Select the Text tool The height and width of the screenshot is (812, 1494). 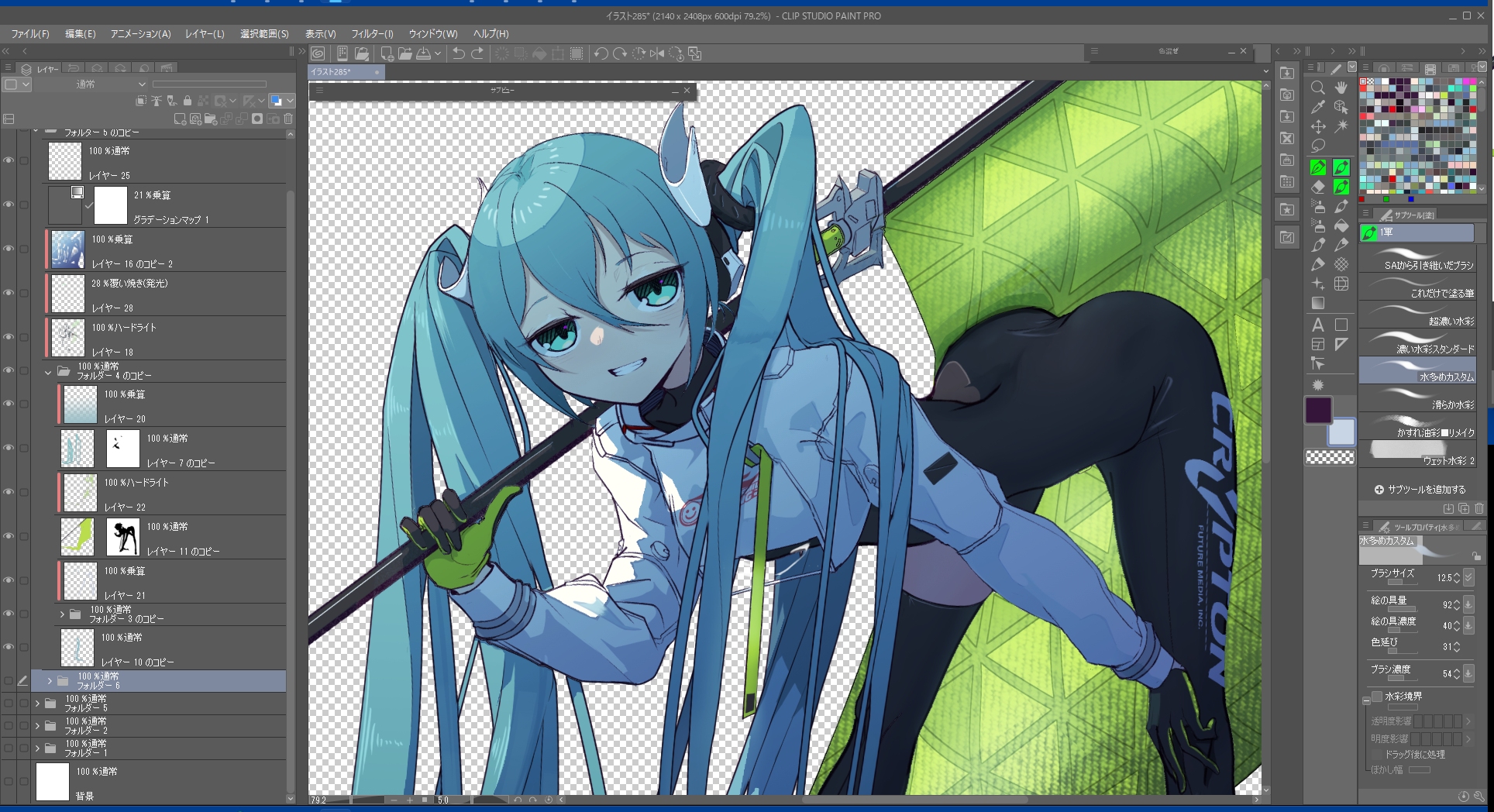(1317, 325)
